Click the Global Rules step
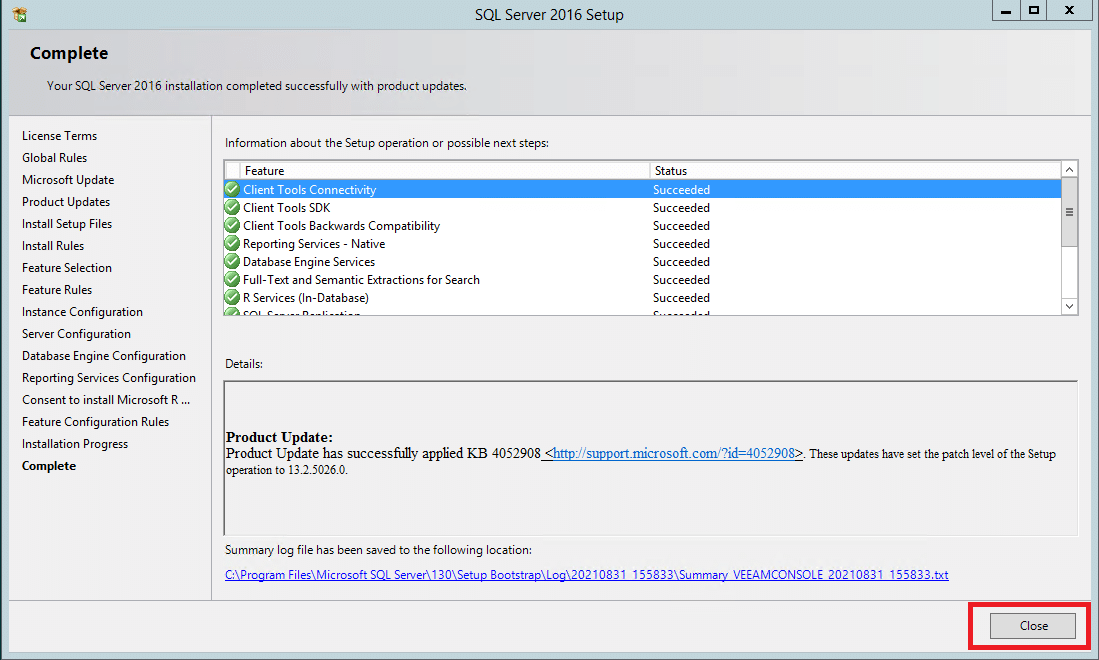1099x660 pixels. pyautogui.click(x=55, y=158)
